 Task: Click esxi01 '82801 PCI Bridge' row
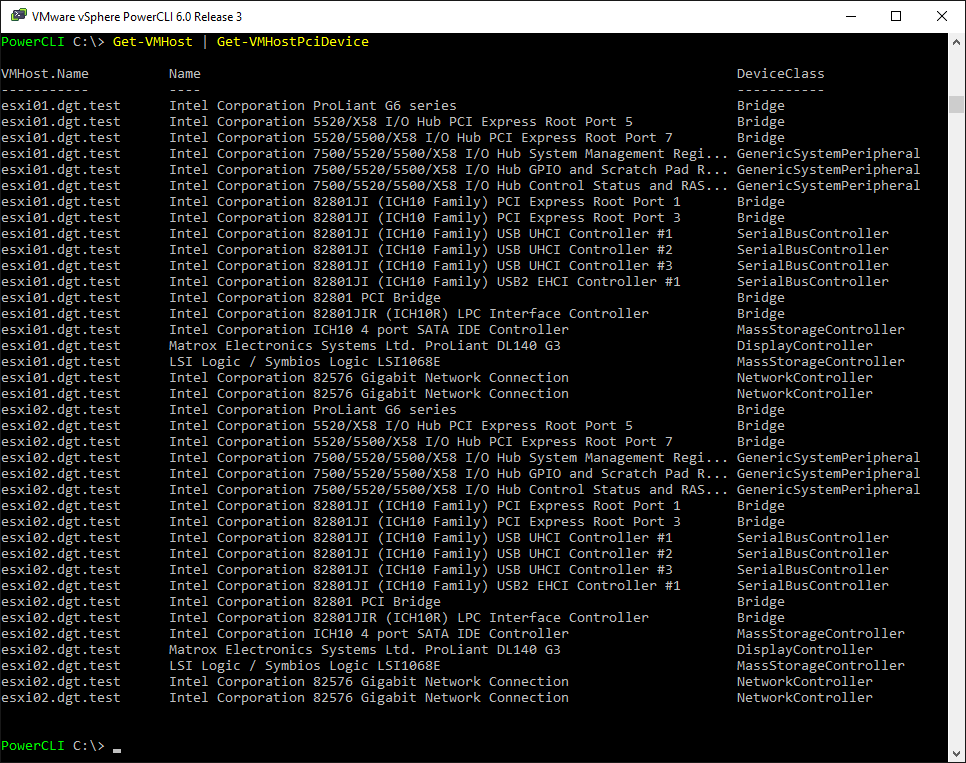point(392,298)
